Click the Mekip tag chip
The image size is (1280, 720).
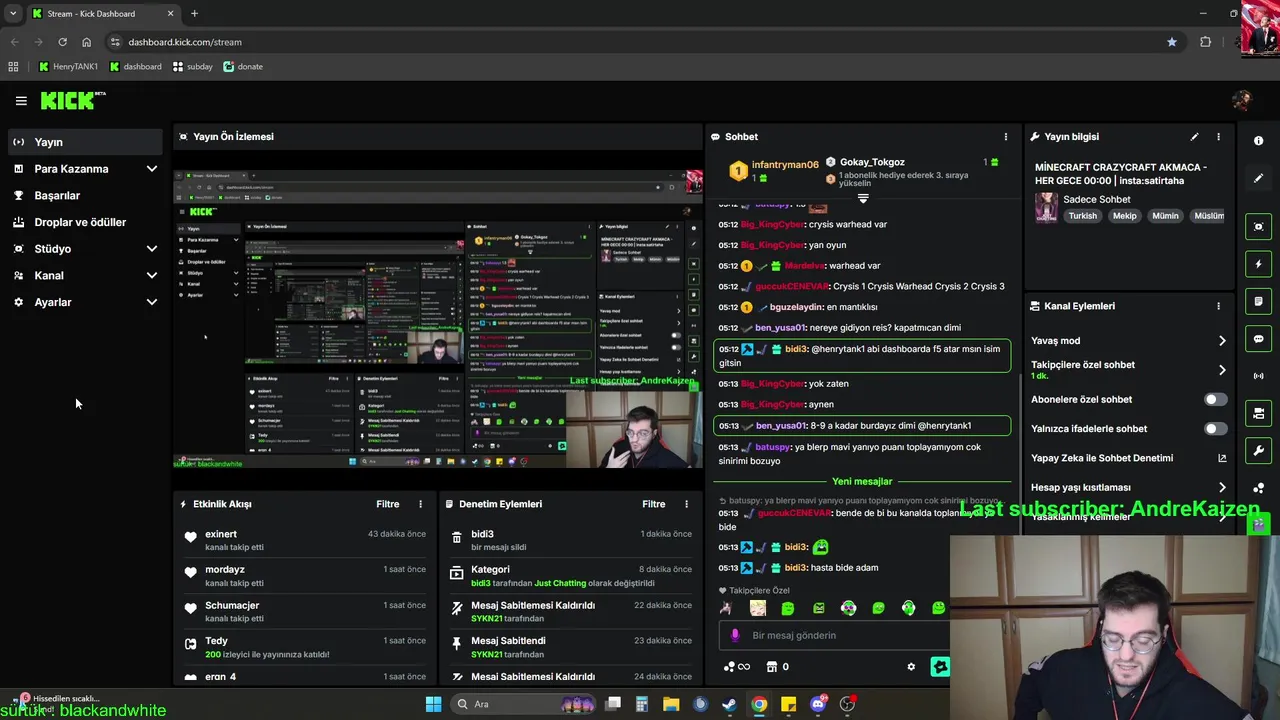pos(1124,215)
